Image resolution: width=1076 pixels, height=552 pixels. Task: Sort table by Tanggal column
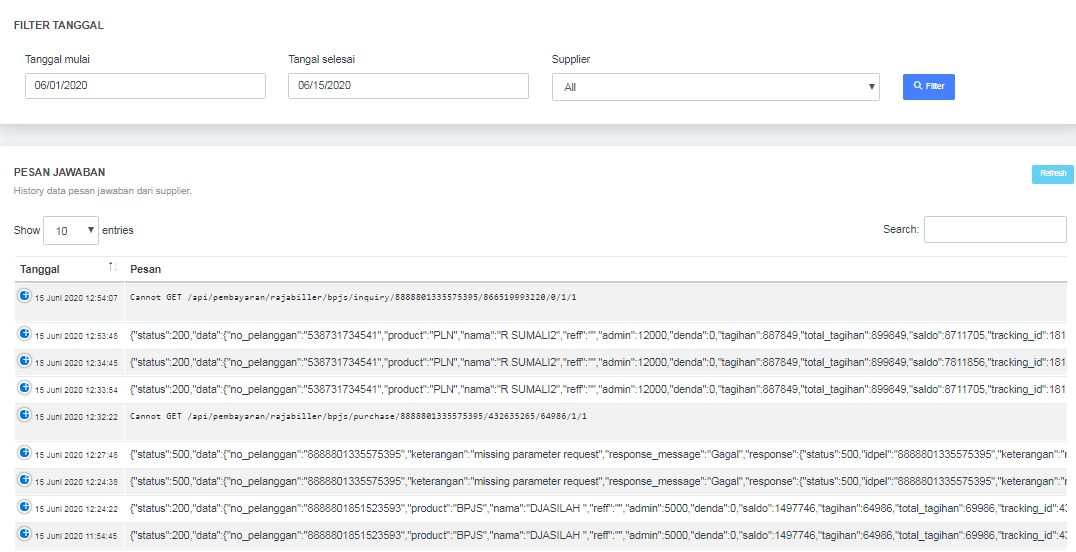(x=40, y=269)
